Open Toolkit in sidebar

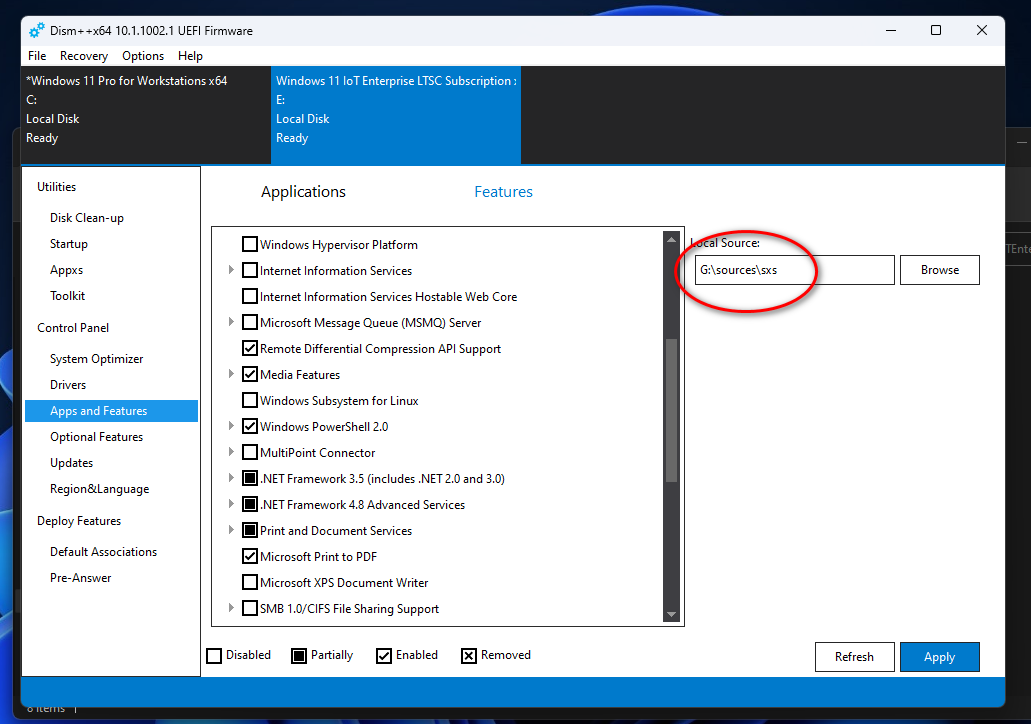tap(67, 296)
